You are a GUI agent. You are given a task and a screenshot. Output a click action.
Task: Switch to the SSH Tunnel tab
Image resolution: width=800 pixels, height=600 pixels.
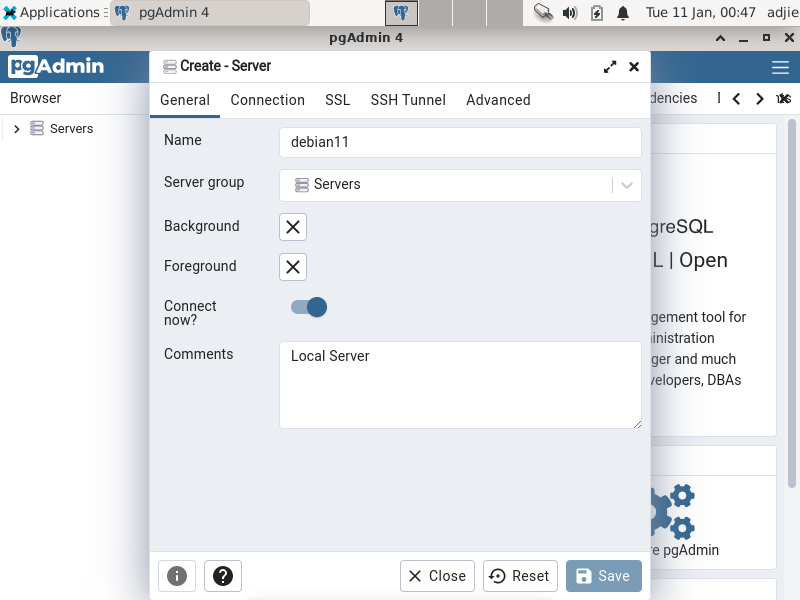point(408,100)
